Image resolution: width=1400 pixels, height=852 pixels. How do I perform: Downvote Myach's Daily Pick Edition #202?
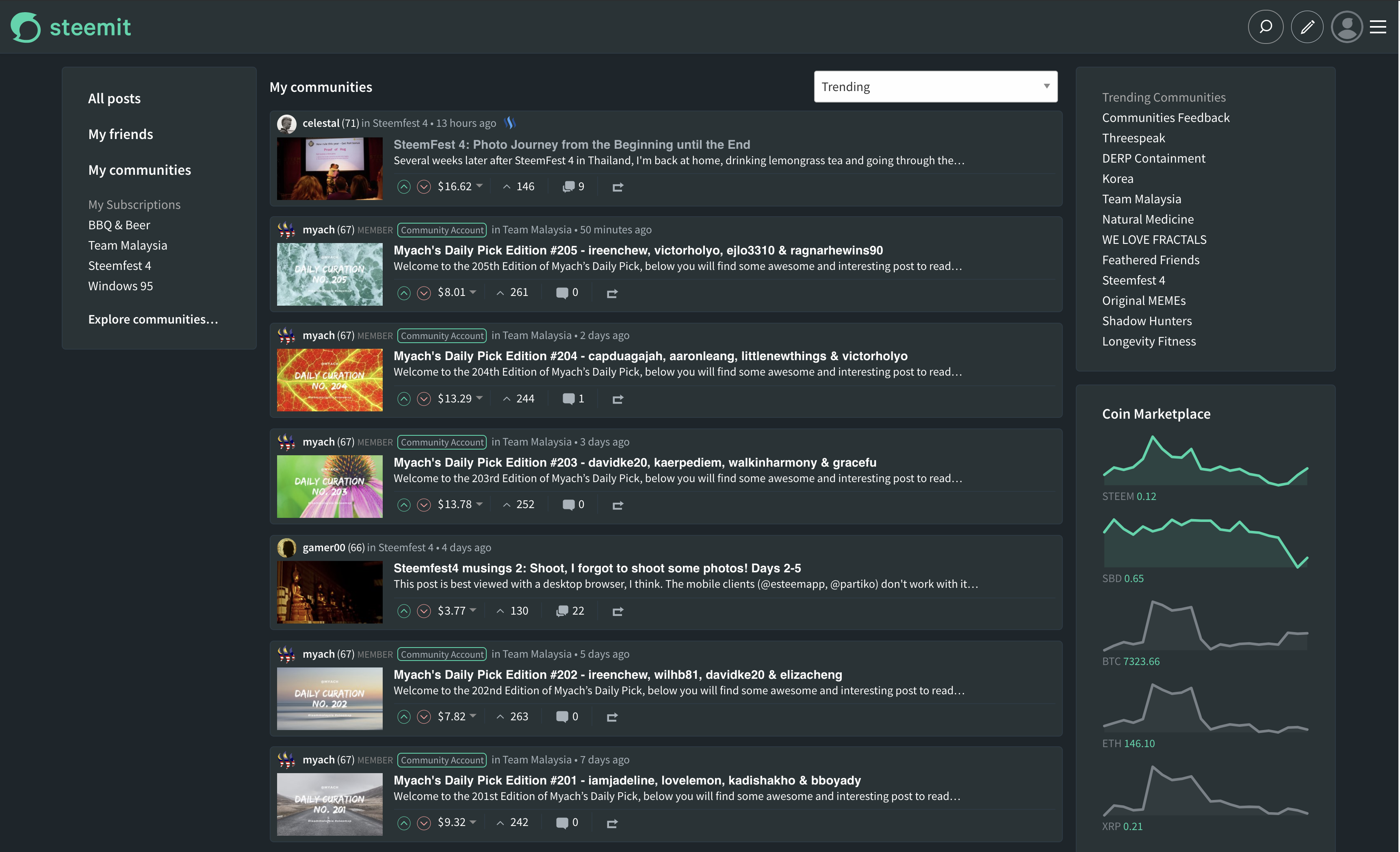pos(424,717)
